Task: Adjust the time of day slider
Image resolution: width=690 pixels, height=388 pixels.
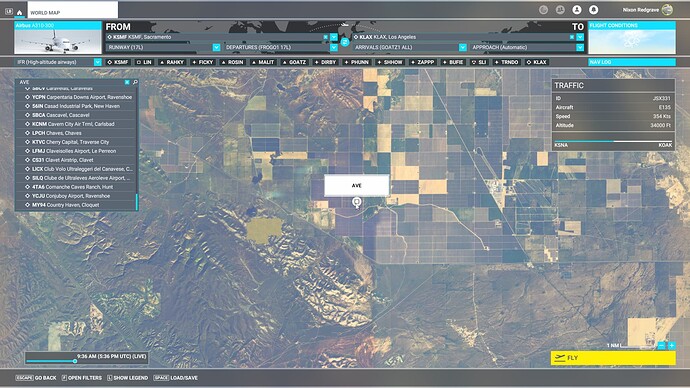Action: coord(75,361)
